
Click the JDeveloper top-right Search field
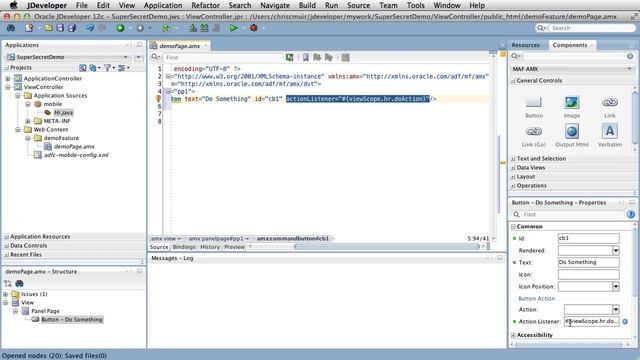pos(586,28)
